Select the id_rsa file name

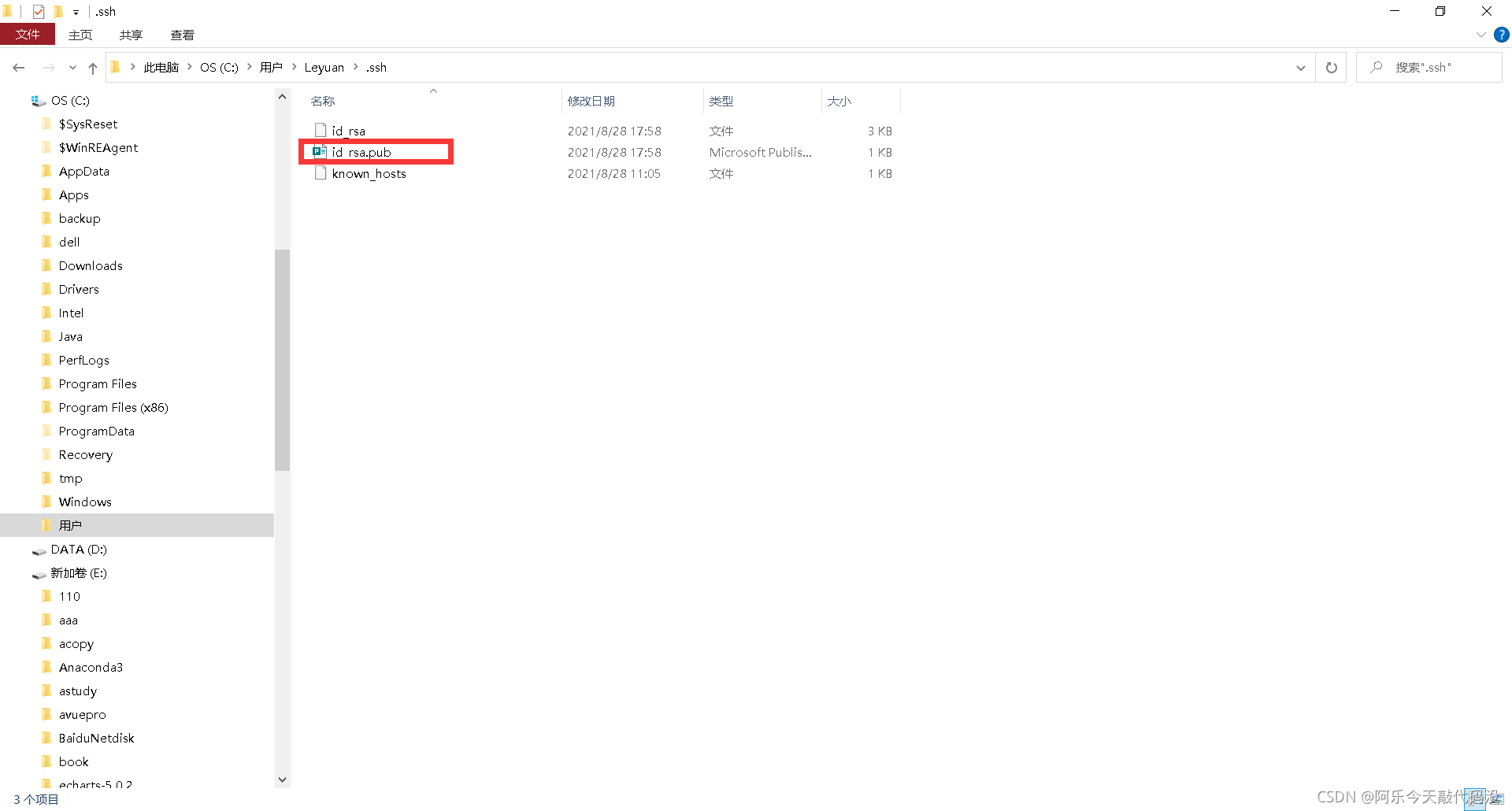tap(348, 131)
